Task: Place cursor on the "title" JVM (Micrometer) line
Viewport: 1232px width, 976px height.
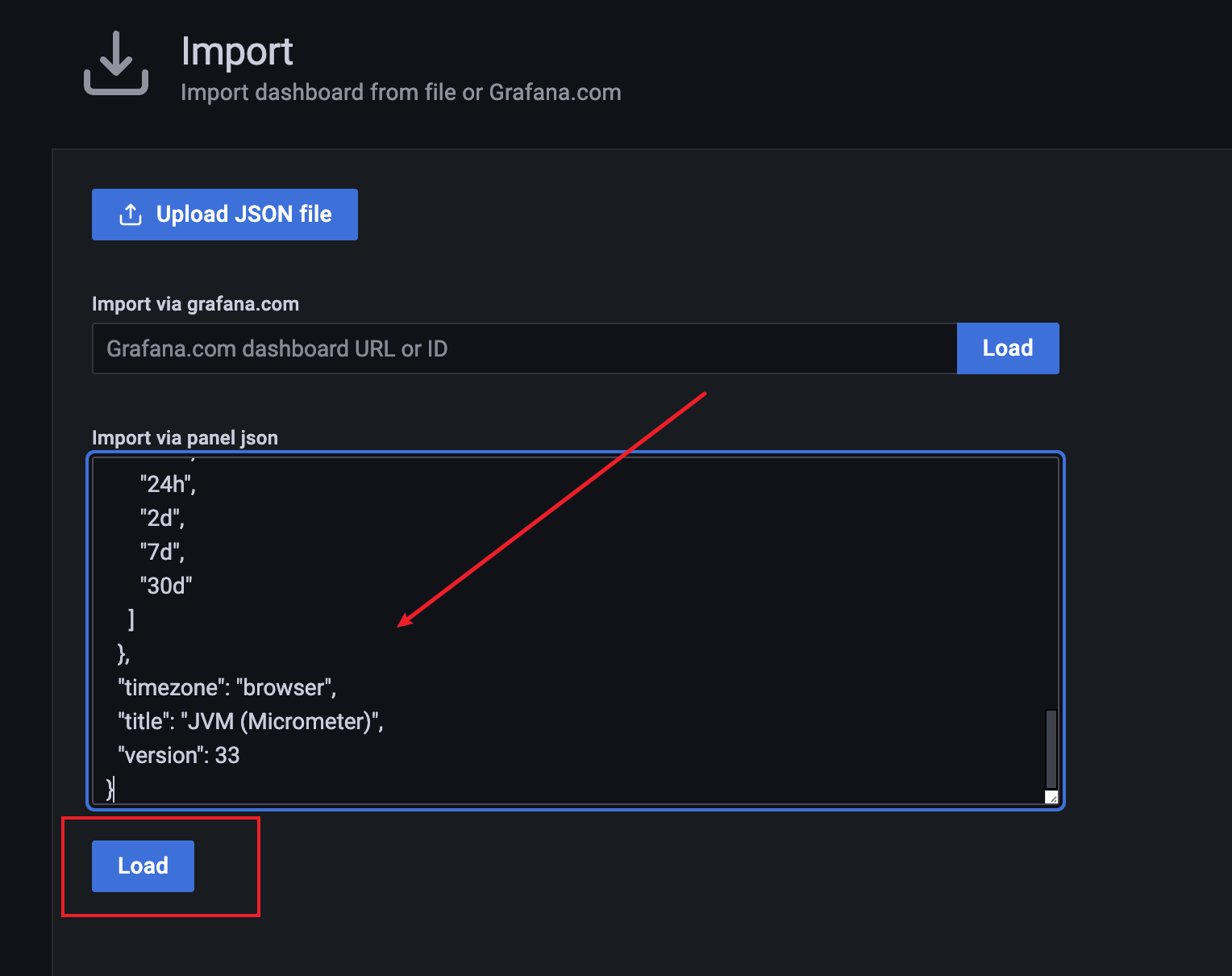Action: click(250, 721)
